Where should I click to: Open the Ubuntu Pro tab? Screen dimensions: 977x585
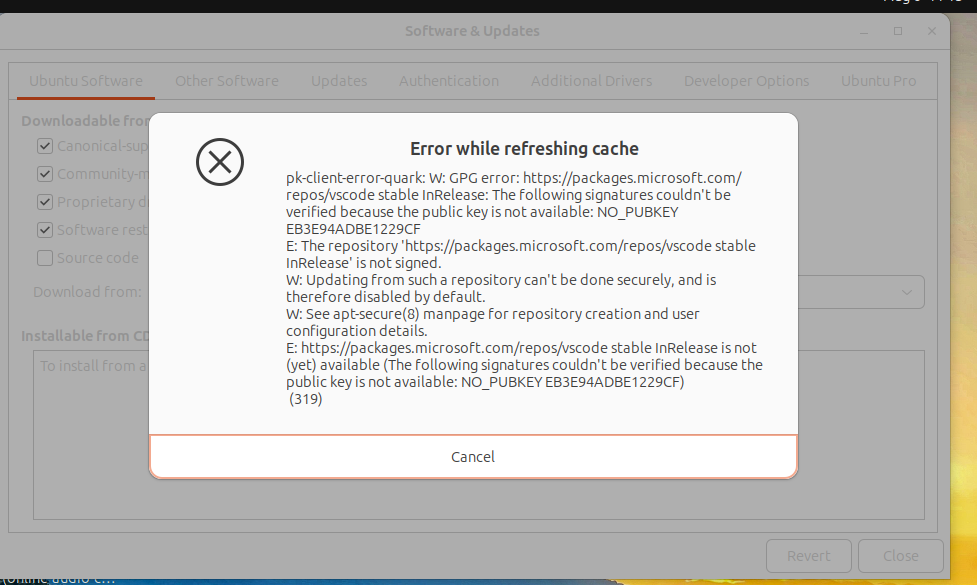point(879,81)
